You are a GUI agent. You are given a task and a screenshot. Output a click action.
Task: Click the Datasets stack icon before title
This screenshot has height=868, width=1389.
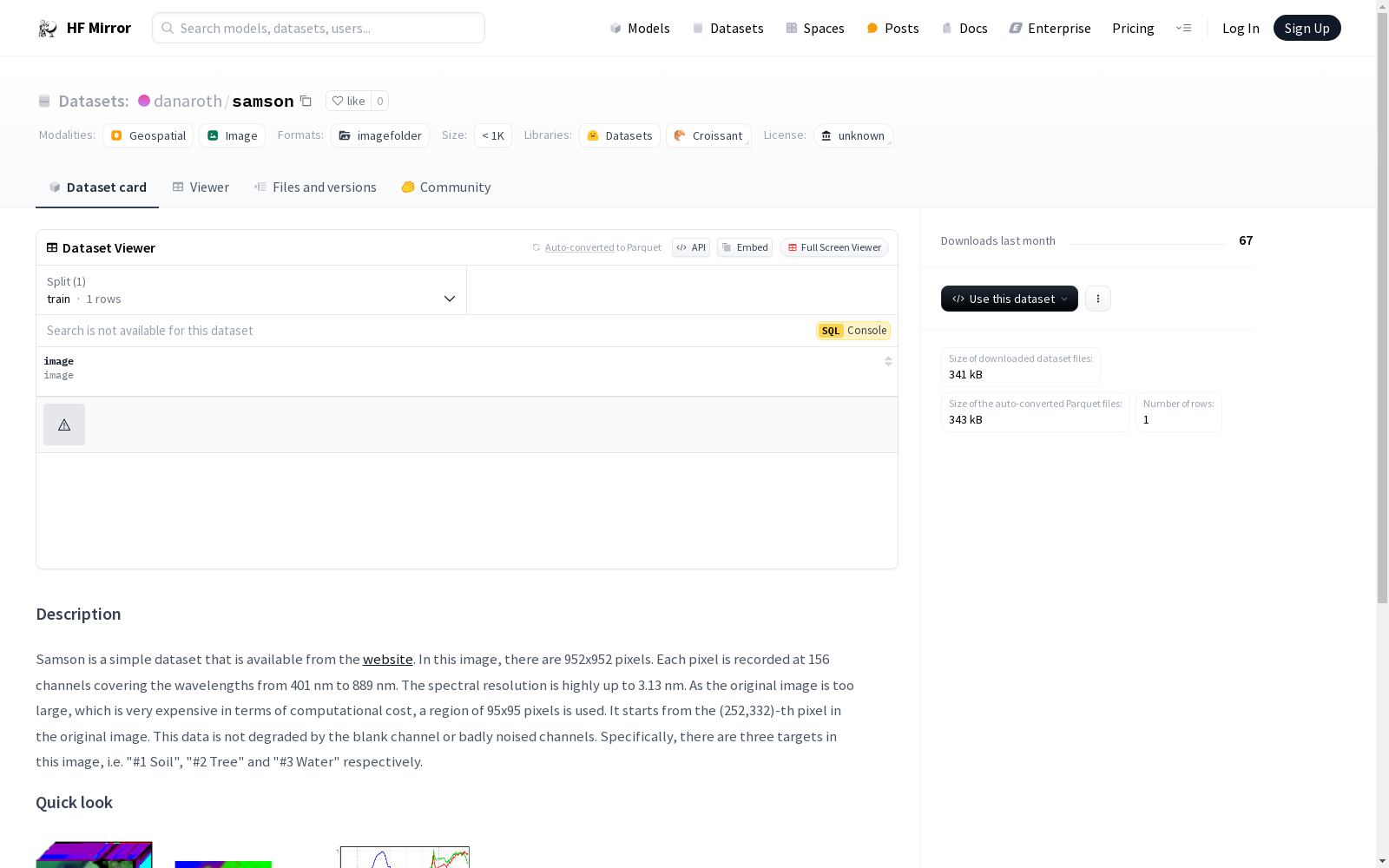tap(44, 101)
